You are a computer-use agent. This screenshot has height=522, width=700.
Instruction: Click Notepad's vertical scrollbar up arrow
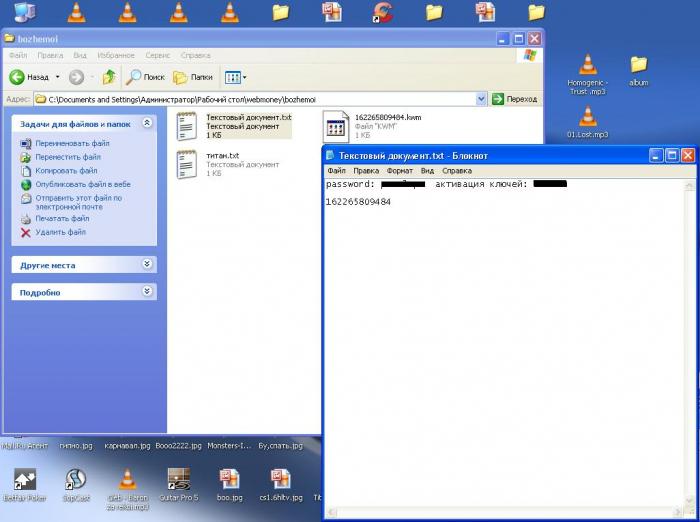tap(690, 185)
